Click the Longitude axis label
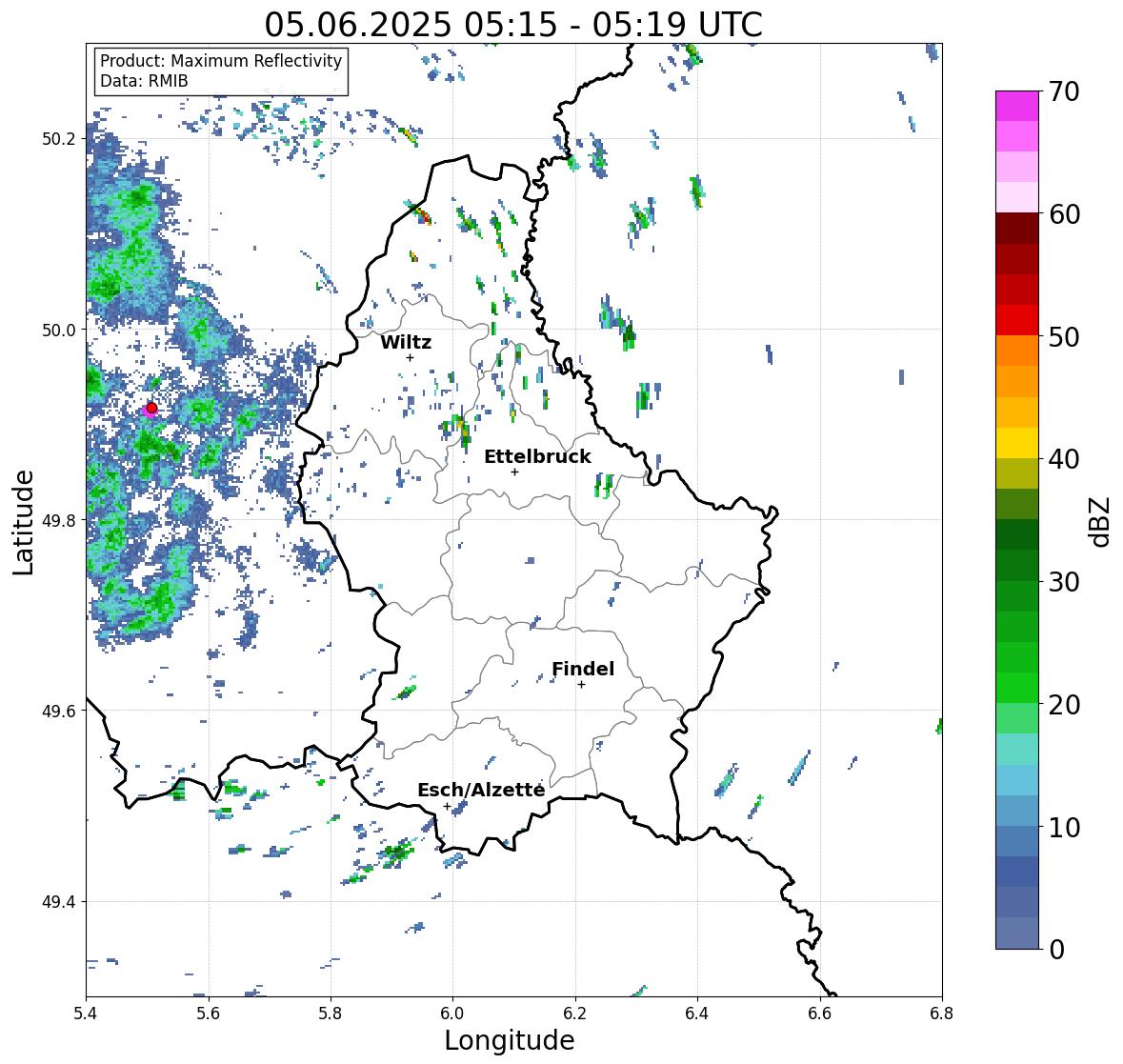1123x1064 pixels. pos(510,1040)
